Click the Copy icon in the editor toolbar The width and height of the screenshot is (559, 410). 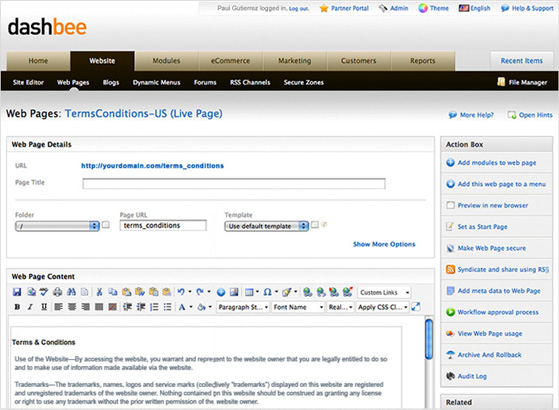(x=113, y=292)
